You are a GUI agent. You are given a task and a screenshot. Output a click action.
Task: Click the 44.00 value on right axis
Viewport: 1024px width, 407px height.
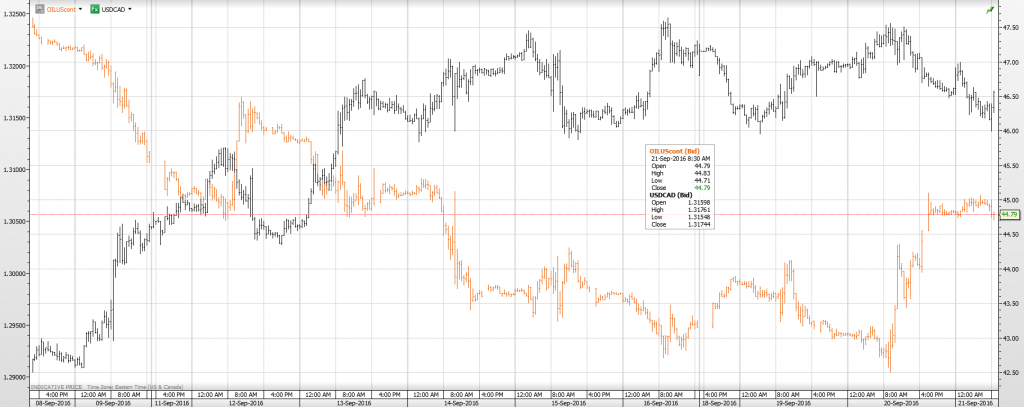coord(1009,269)
